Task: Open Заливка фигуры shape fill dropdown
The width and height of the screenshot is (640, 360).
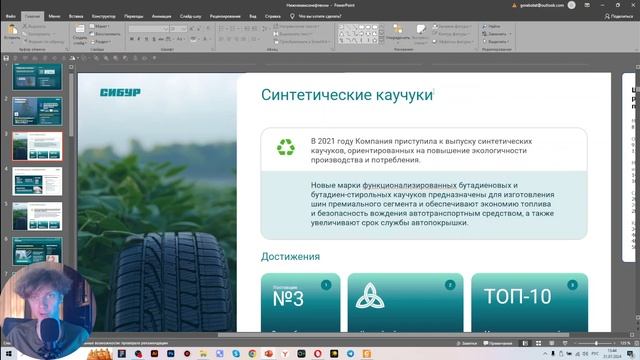Action: (453, 27)
